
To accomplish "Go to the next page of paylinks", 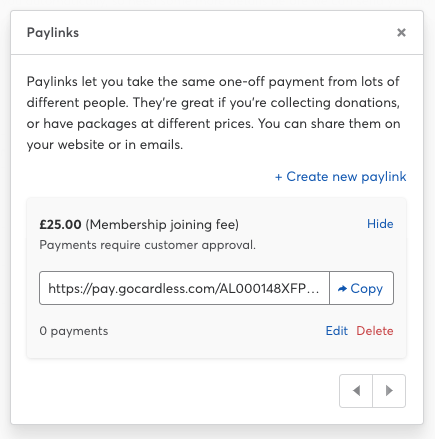I will pyautogui.click(x=389, y=391).
